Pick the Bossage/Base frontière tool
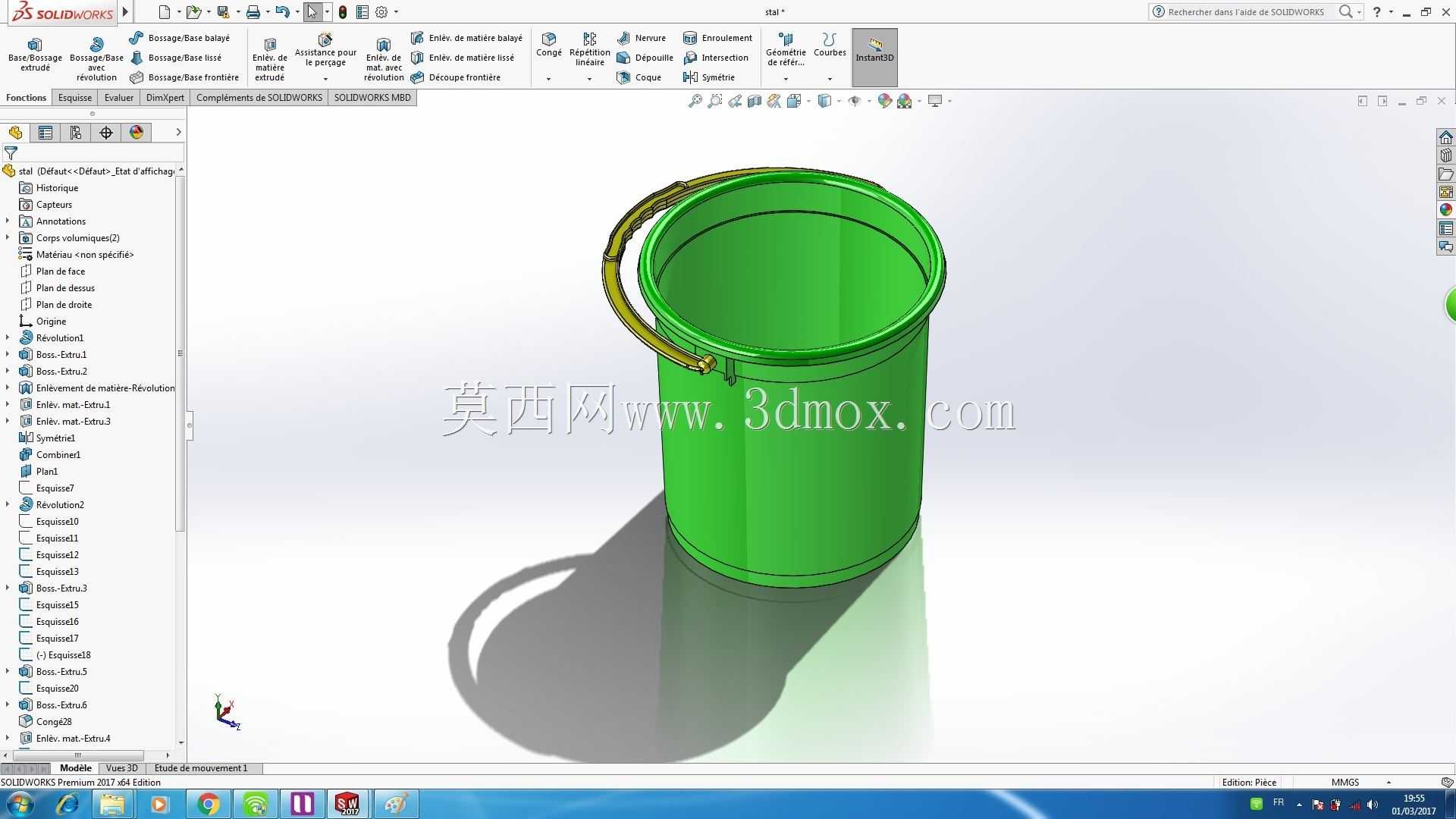This screenshot has width=1456, height=819. point(184,77)
